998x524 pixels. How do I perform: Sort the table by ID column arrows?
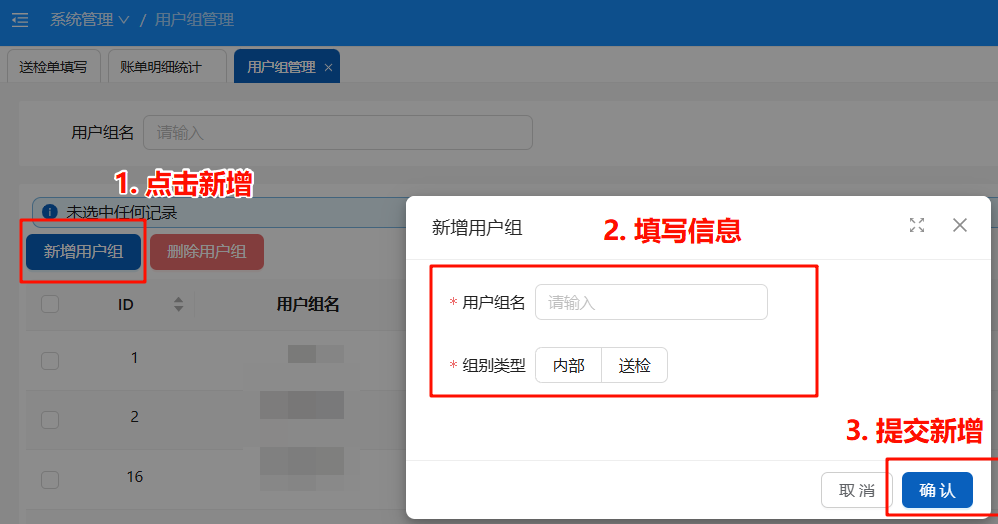coord(179,305)
